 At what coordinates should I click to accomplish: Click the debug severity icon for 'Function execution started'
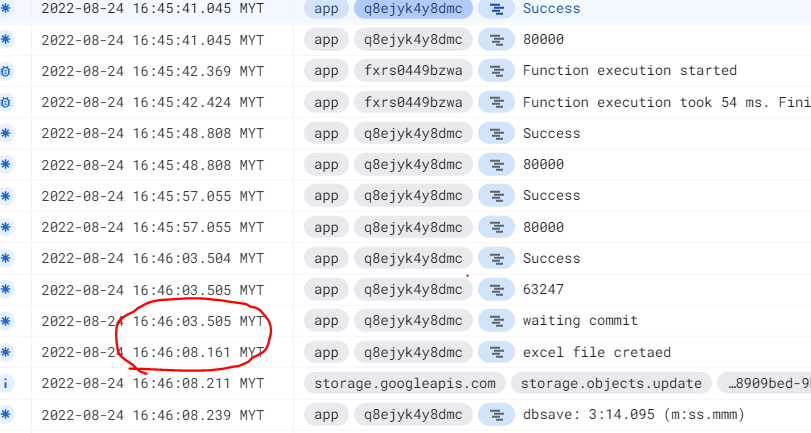6,71
